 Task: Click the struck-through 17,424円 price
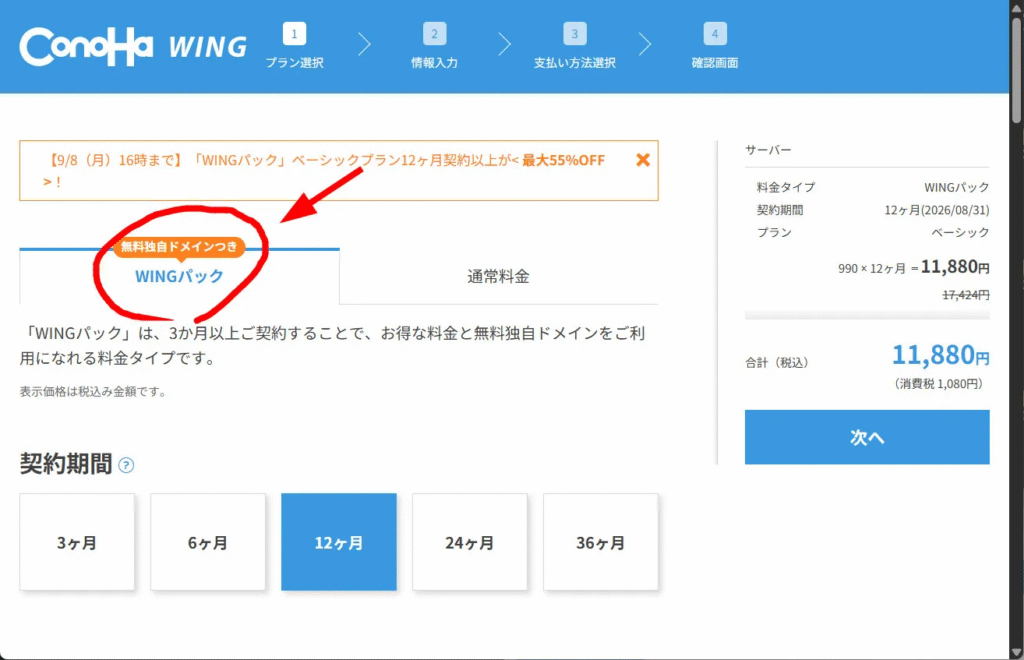tap(966, 295)
